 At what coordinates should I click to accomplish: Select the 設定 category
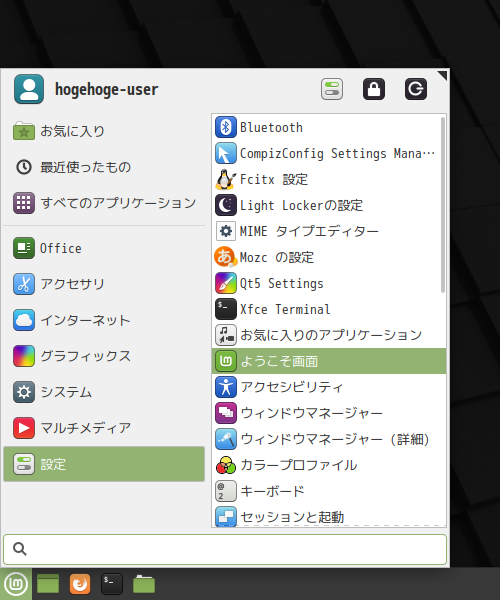pyautogui.click(x=104, y=464)
